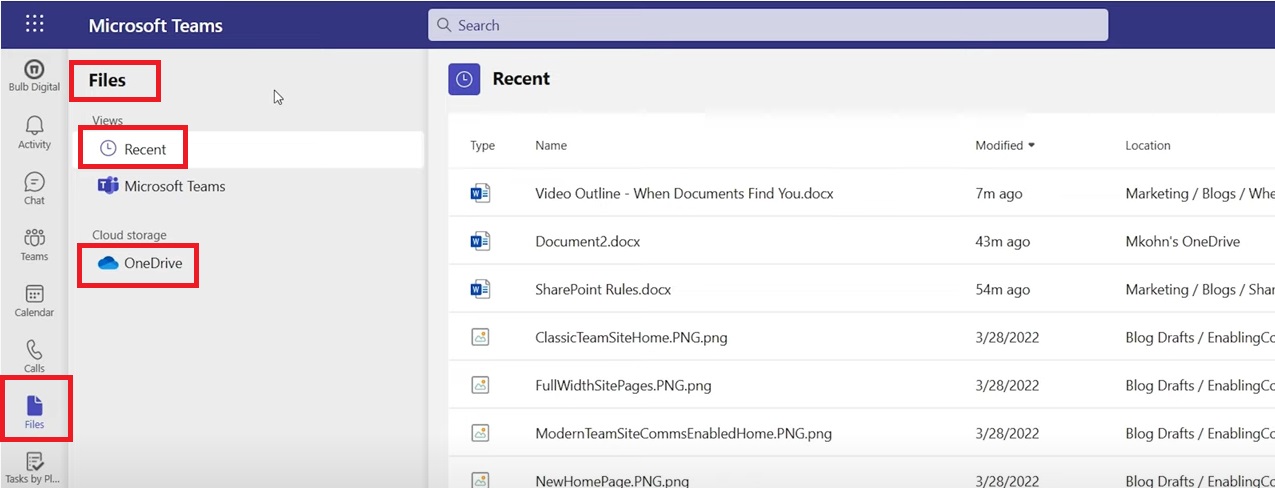The height and width of the screenshot is (488, 1275).
Task: Open Calendar in the app rail
Action: point(34,300)
